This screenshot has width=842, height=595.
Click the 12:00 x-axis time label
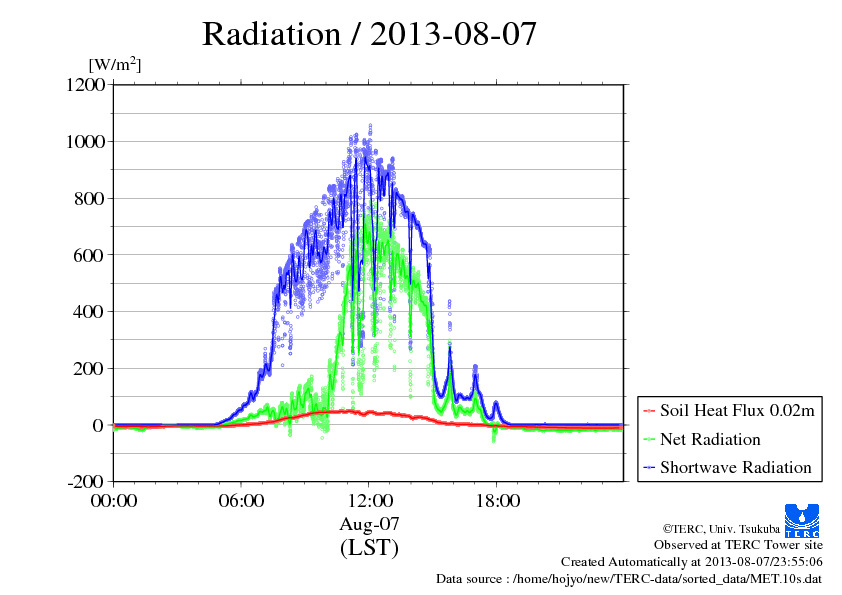click(x=370, y=501)
